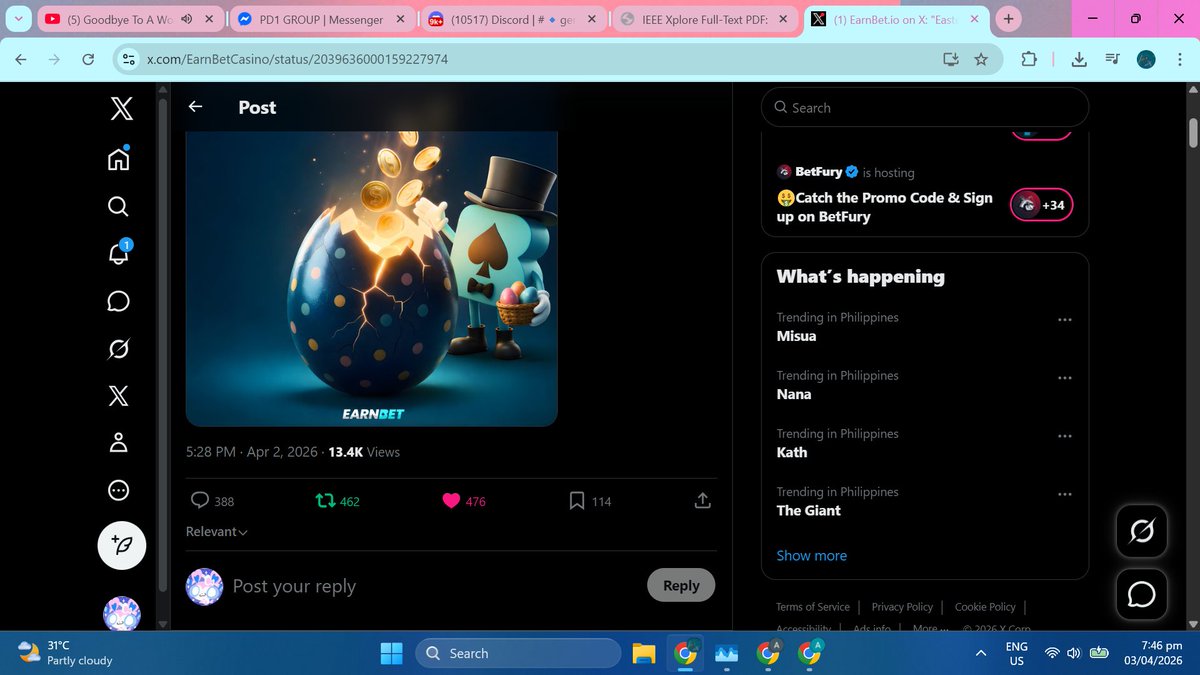Image resolution: width=1200 pixels, height=675 pixels.
Task: Open the Notifications bell icon
Action: tap(118, 253)
